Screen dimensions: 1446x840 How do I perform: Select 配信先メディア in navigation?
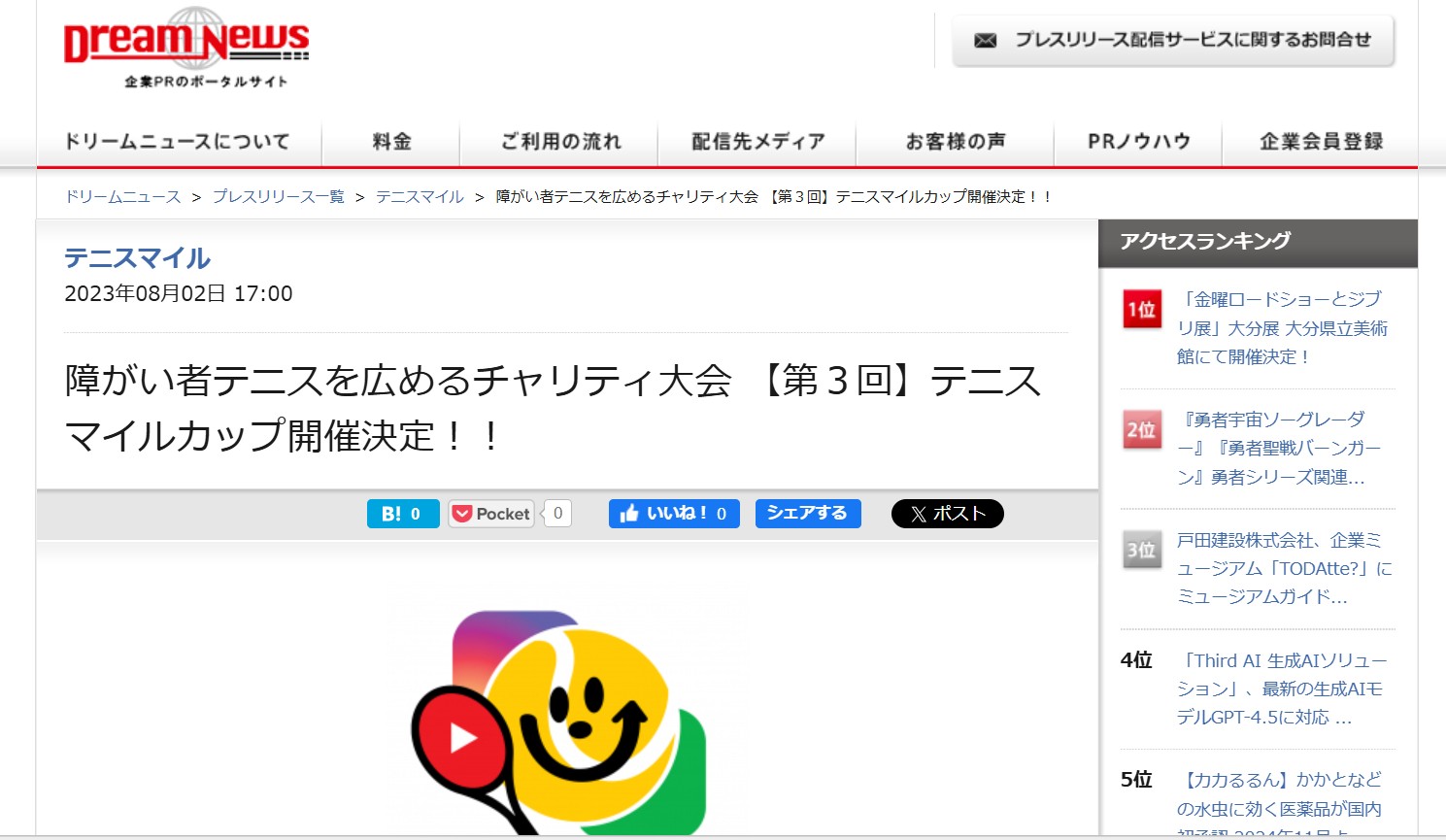[x=757, y=142]
